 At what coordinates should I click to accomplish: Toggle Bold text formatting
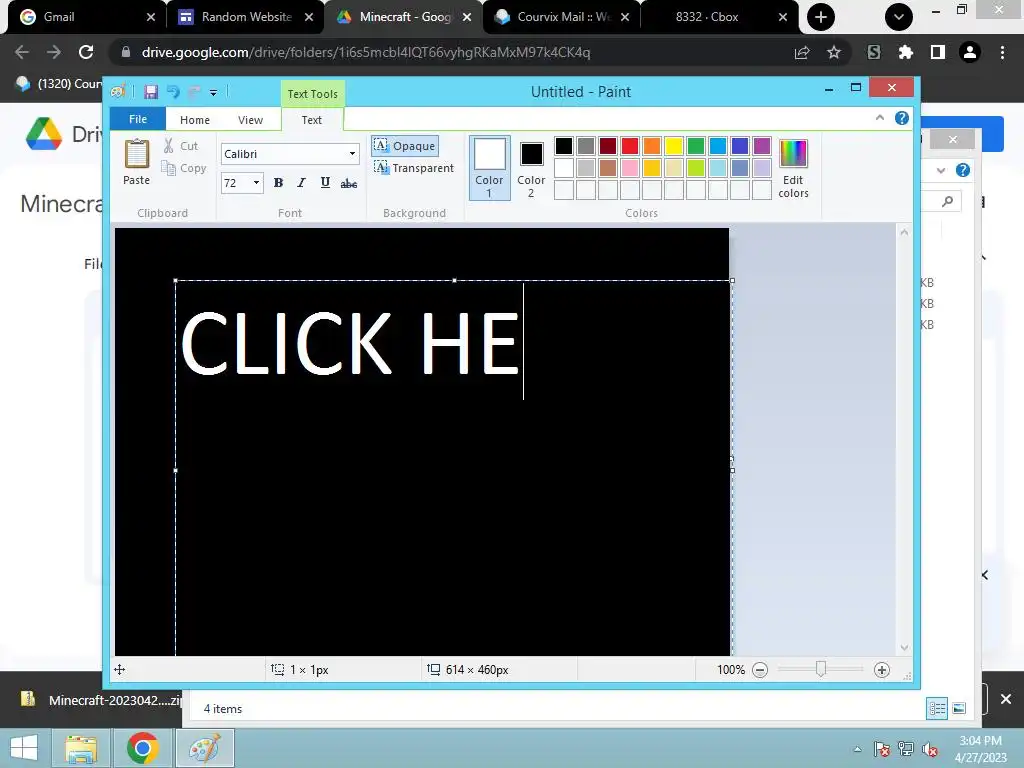pyautogui.click(x=278, y=183)
